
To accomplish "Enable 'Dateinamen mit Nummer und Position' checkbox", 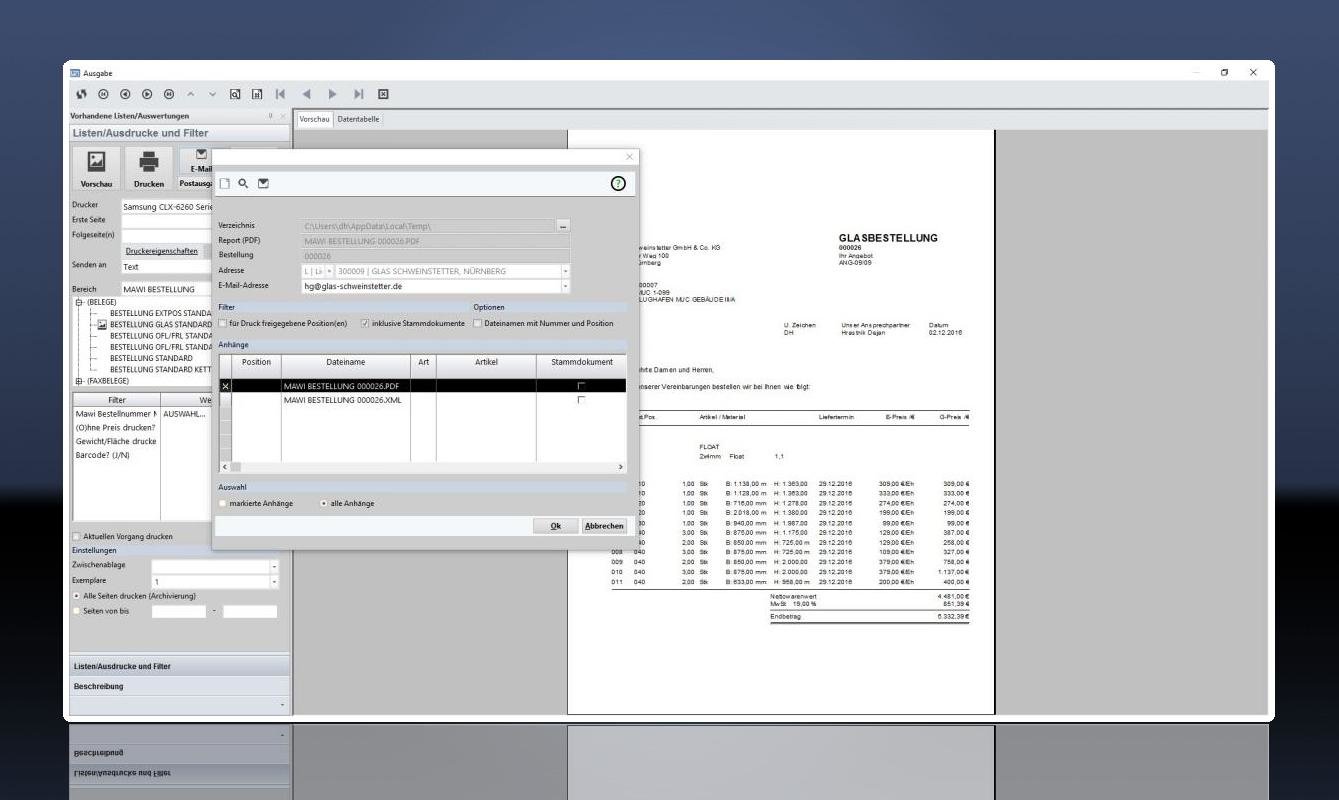I will click(x=478, y=323).
